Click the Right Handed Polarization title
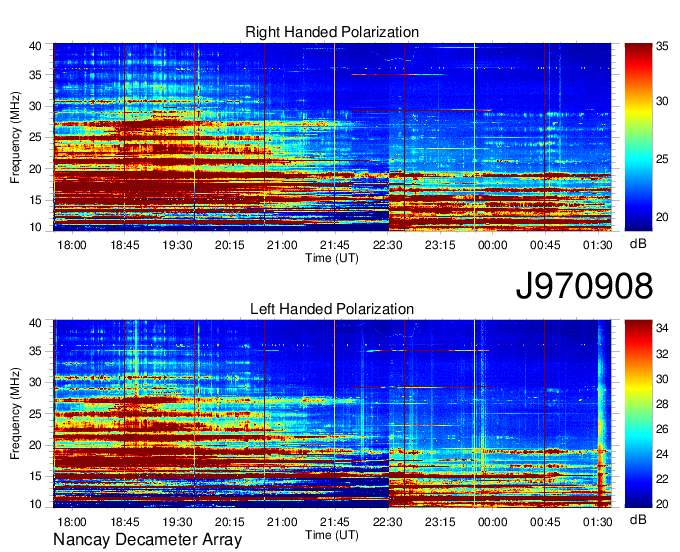Screen dimensions: 680x552 click(x=332, y=32)
